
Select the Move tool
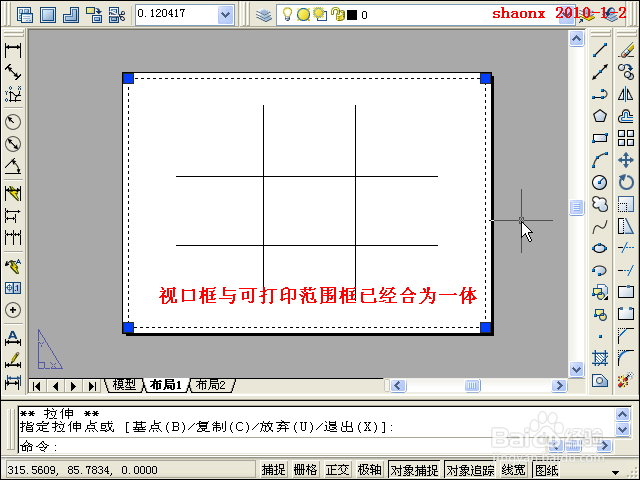(x=626, y=160)
